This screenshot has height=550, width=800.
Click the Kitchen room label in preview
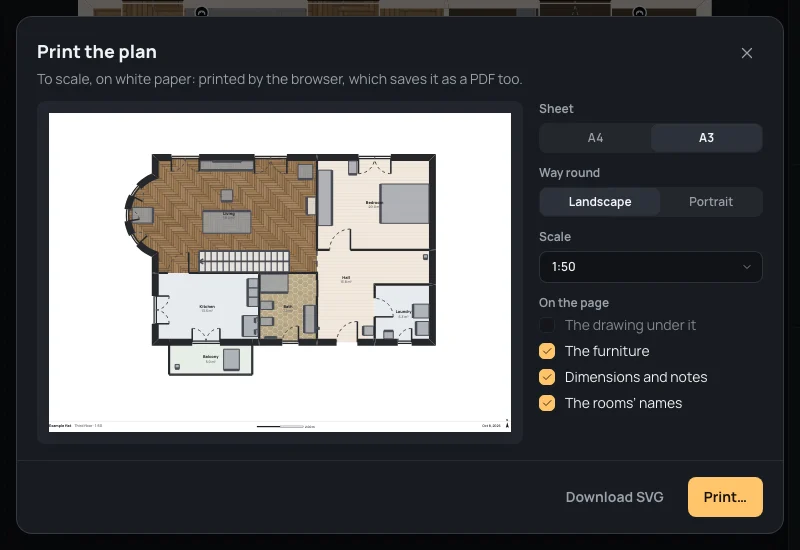tap(207, 308)
